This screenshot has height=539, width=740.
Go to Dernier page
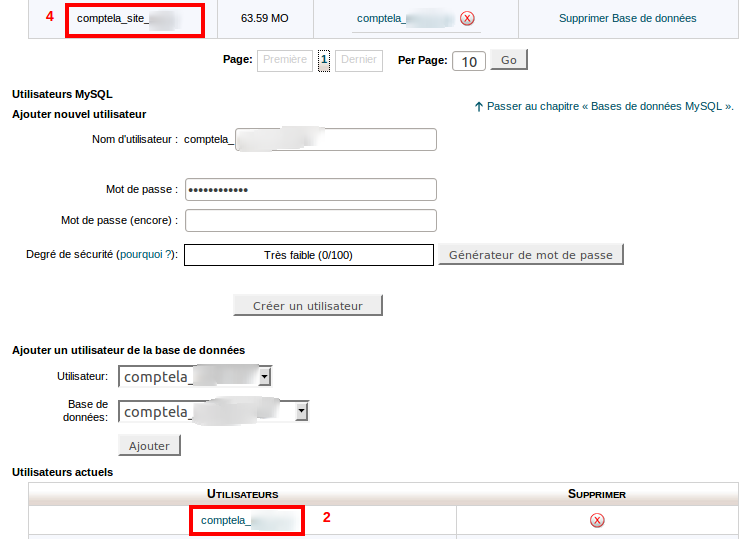point(359,60)
